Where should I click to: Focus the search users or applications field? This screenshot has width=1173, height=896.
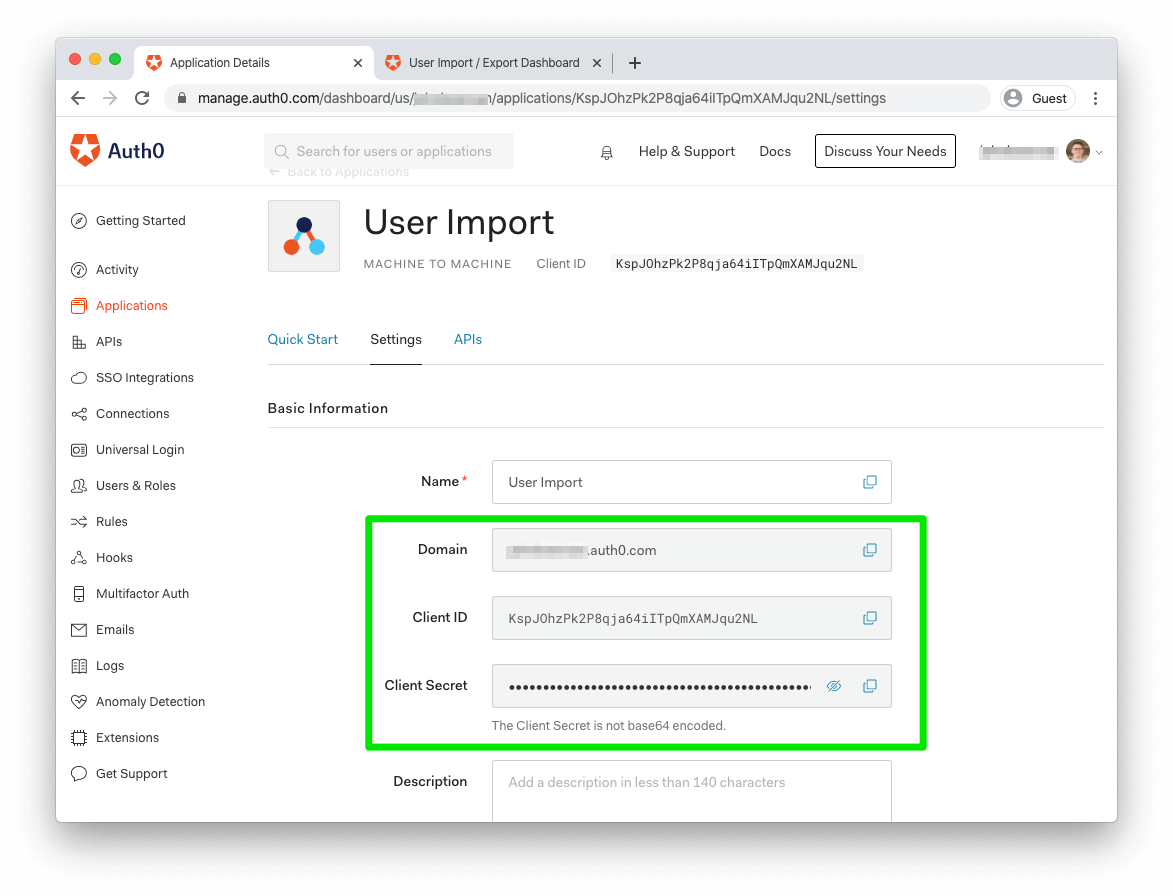point(389,151)
